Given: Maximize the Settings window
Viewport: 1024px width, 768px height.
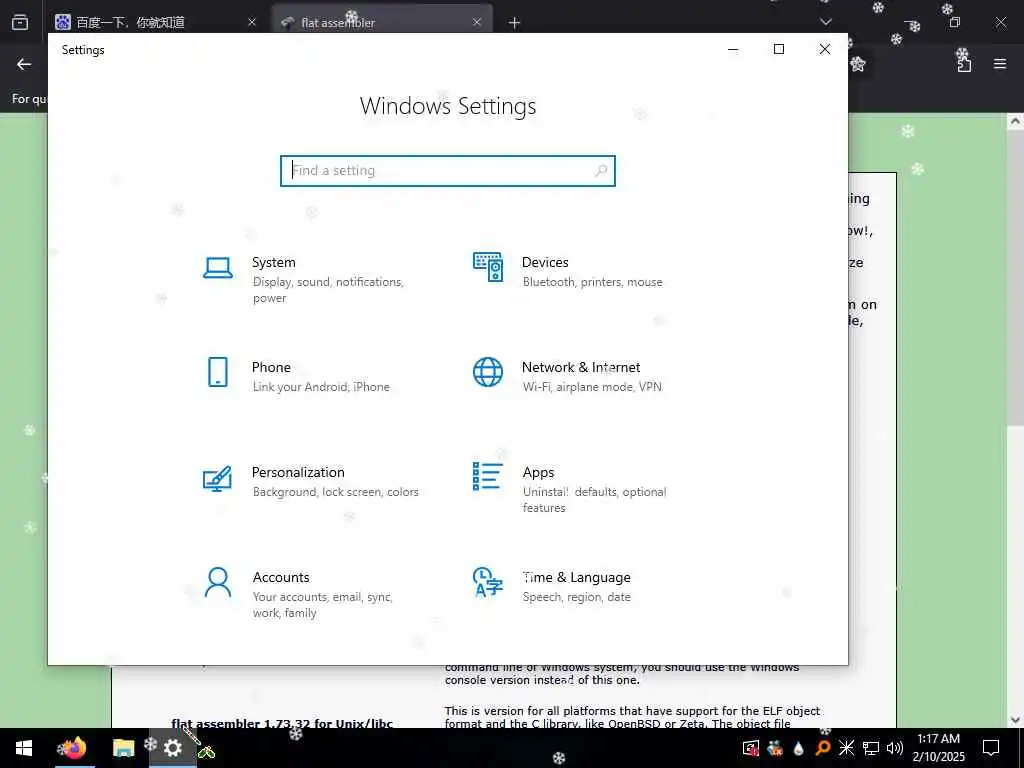Looking at the screenshot, I should [778, 49].
